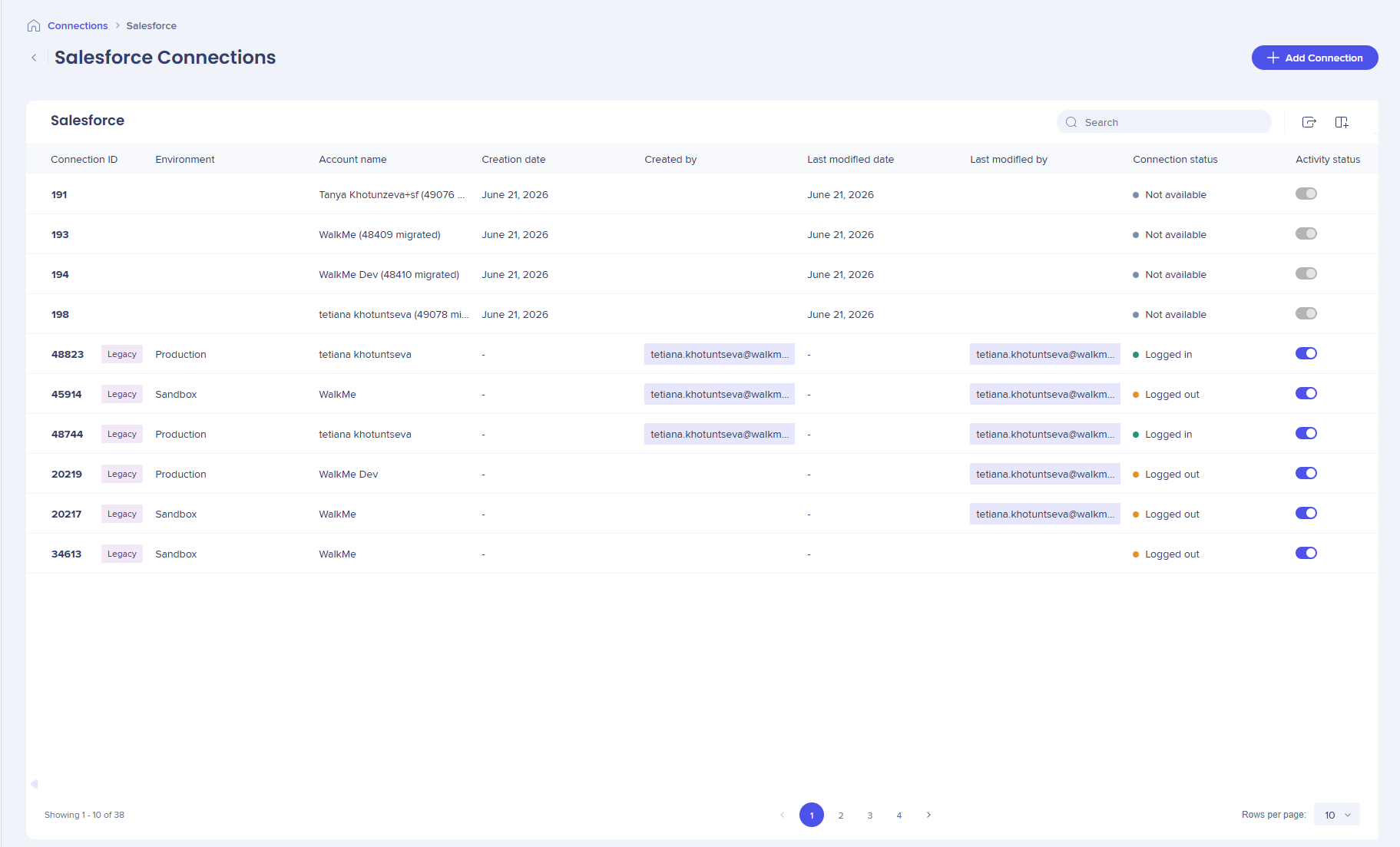Enable activity status for connection 191
The height and width of the screenshot is (847, 1400).
click(1306, 194)
